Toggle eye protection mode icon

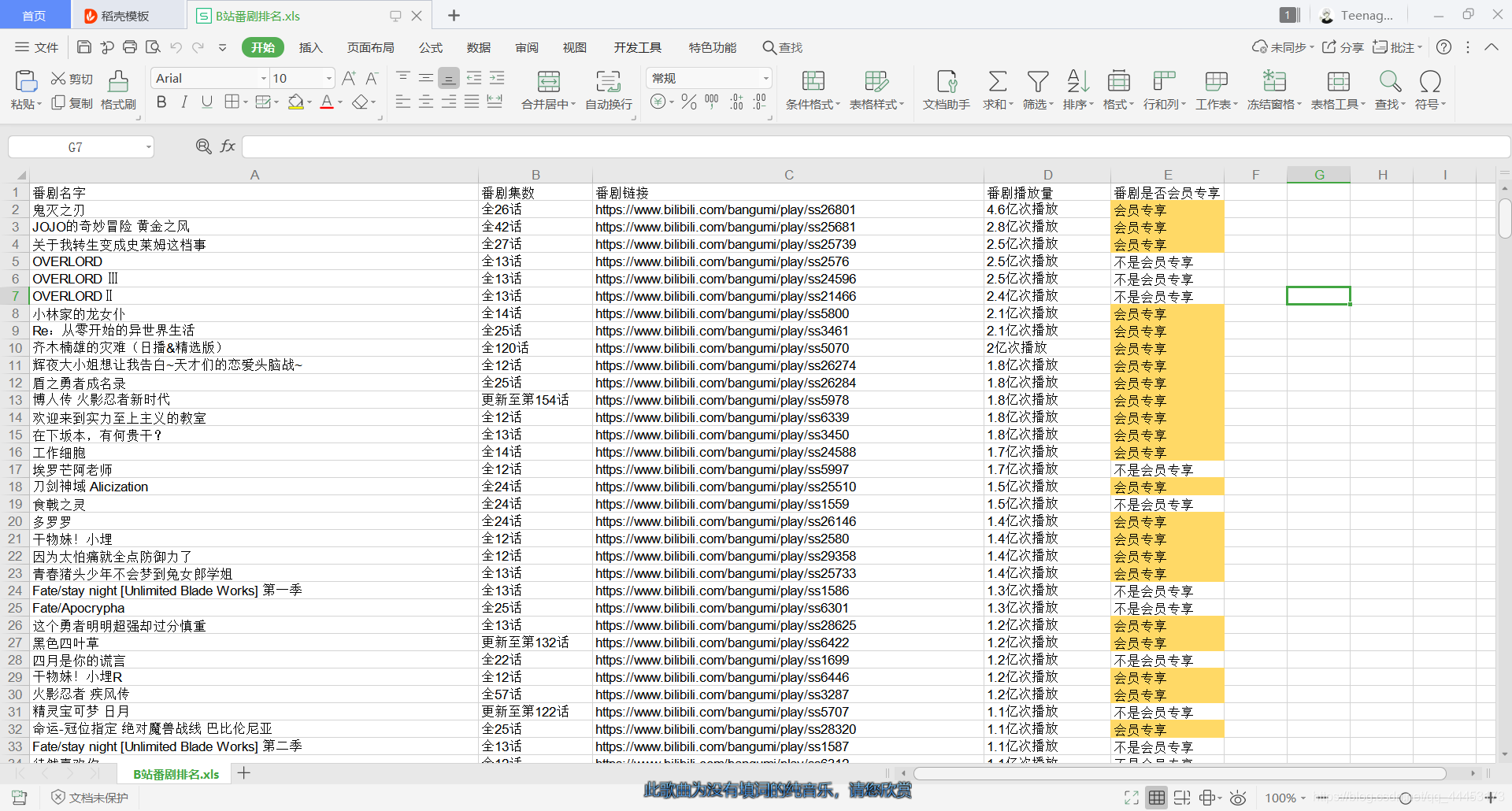[1238, 798]
